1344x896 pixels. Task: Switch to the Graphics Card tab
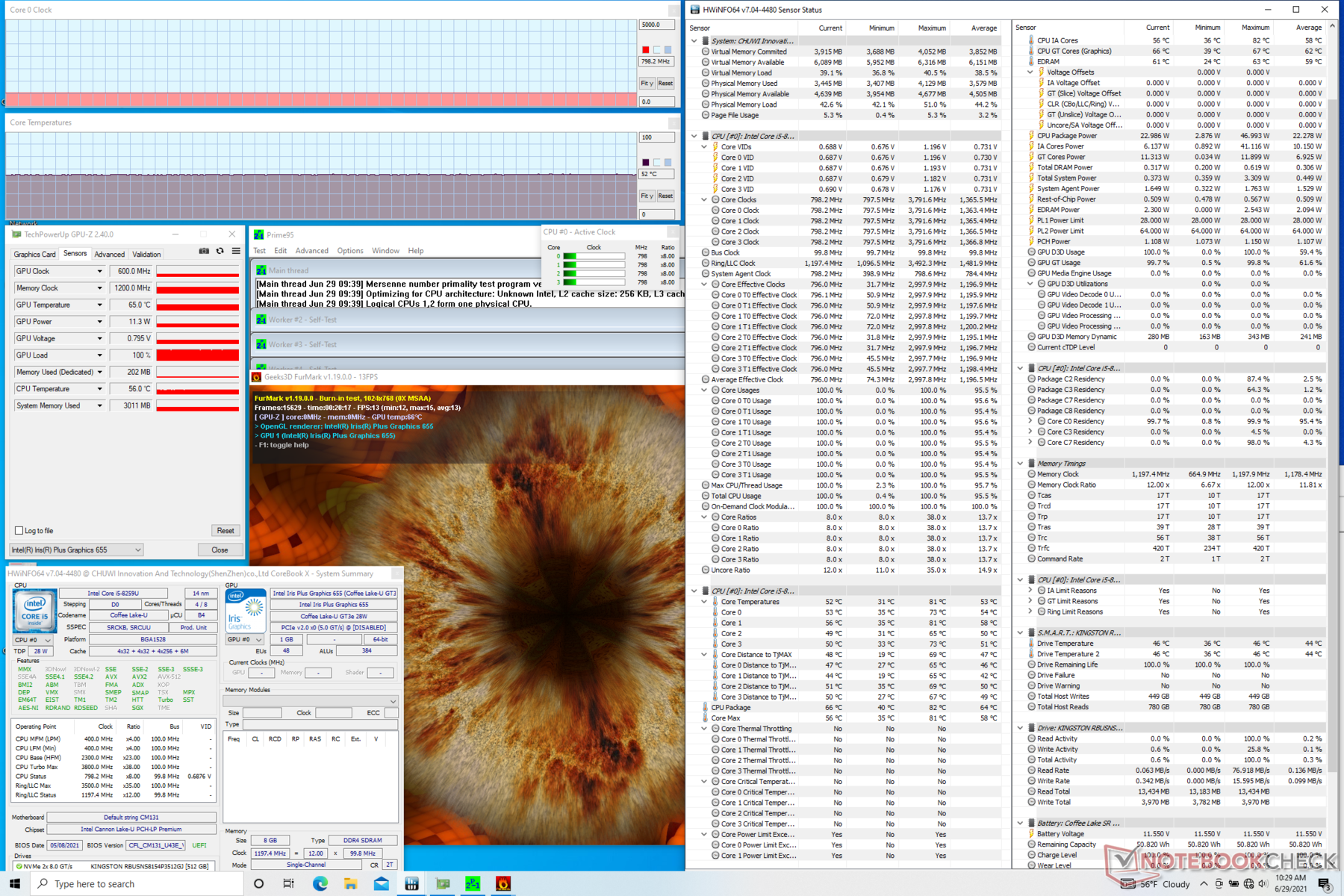pos(34,255)
